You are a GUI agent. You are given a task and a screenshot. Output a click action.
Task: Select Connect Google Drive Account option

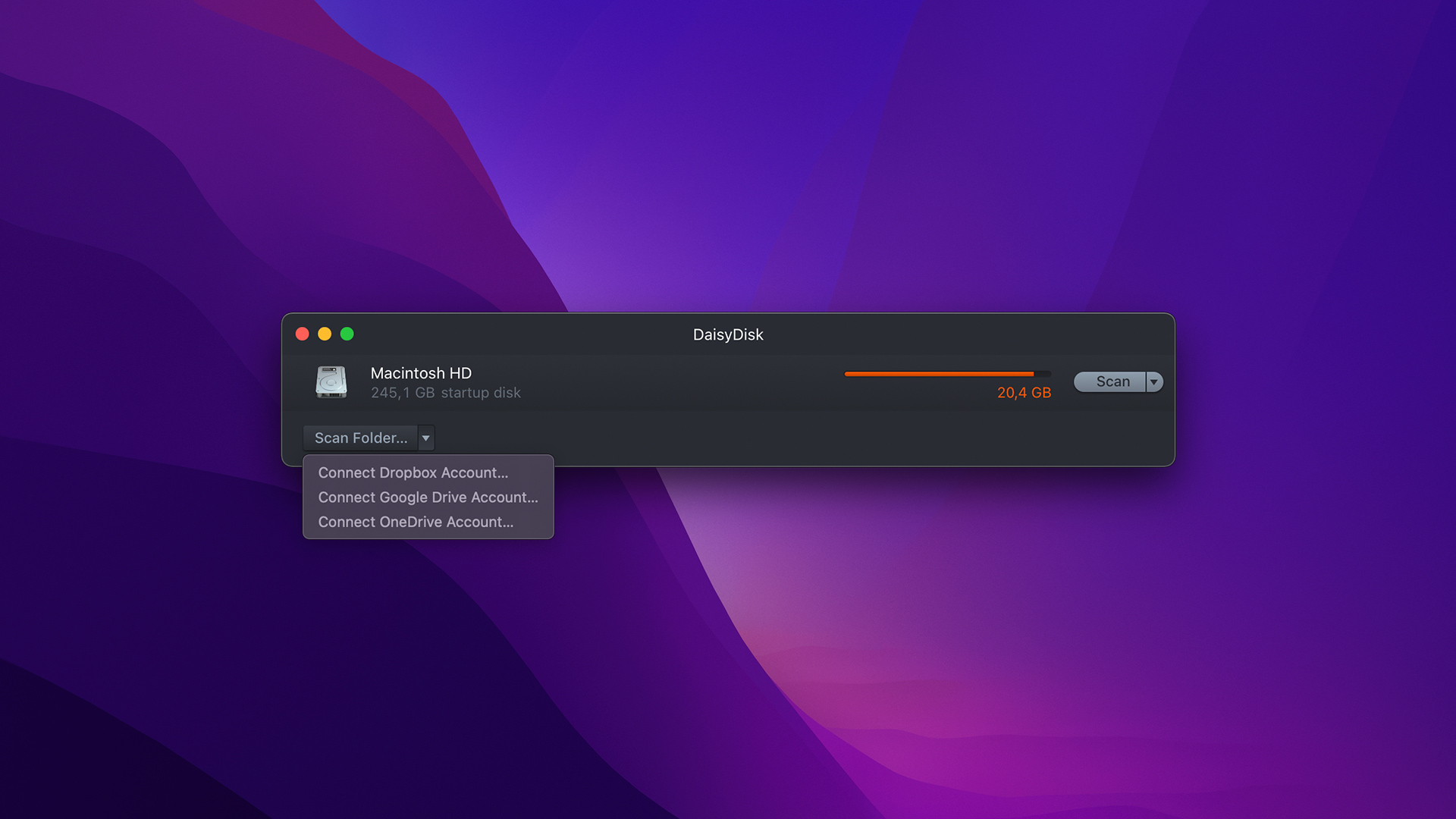point(428,497)
